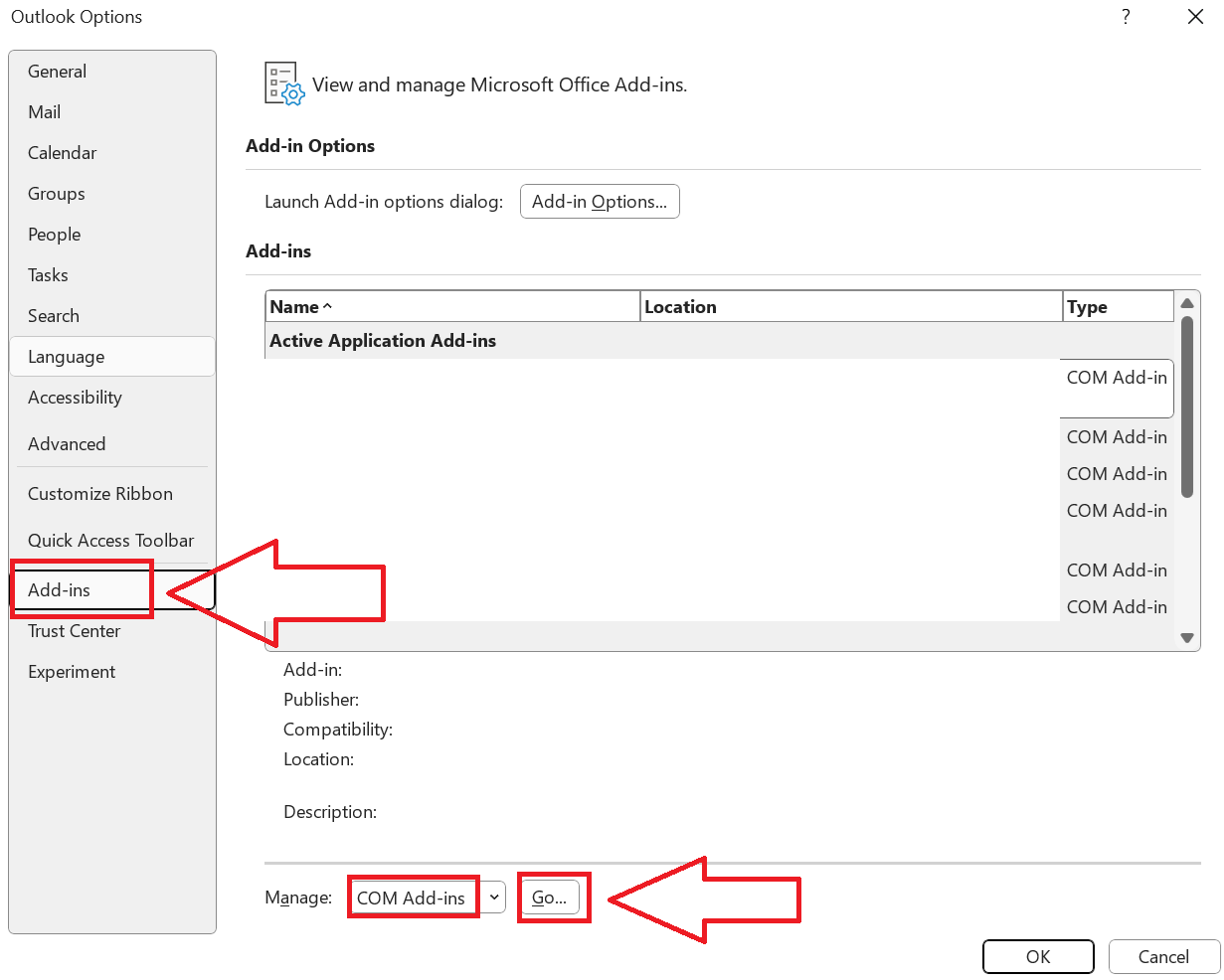This screenshot has height=980, width=1224.
Task: Confirm with the OK button
Action: tap(1038, 957)
